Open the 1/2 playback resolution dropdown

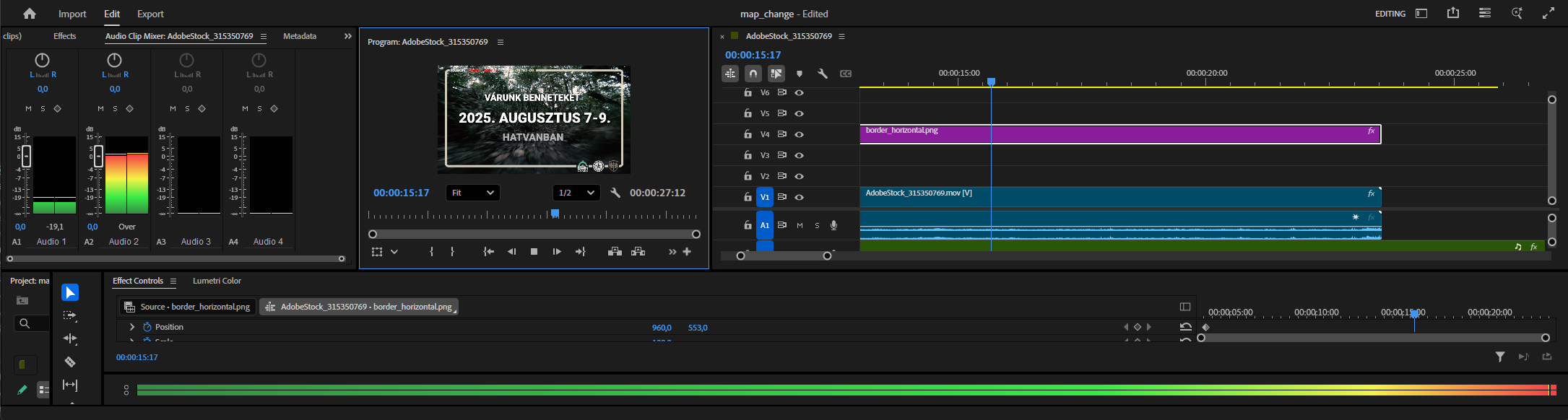point(576,193)
